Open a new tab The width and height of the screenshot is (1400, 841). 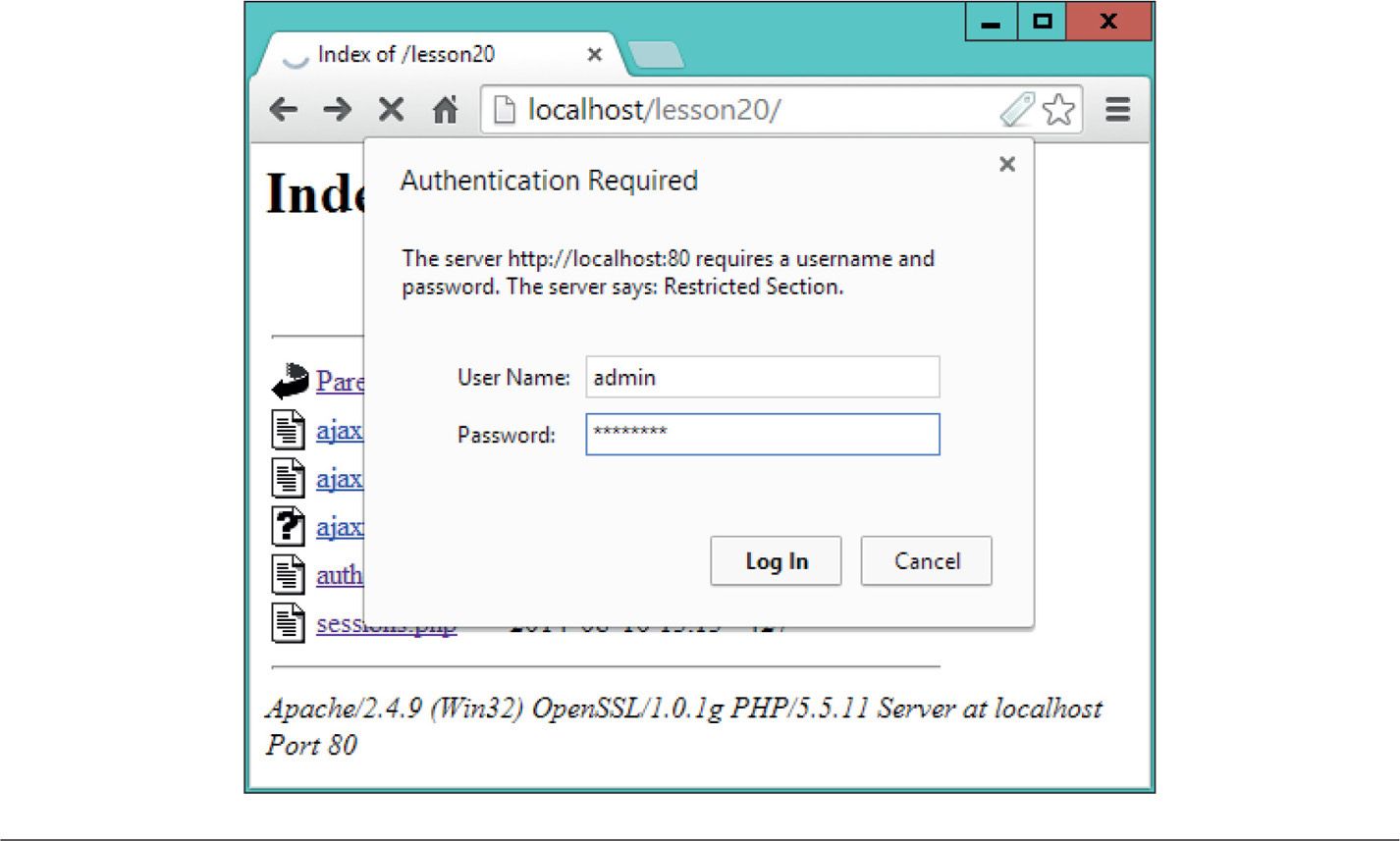point(655,56)
